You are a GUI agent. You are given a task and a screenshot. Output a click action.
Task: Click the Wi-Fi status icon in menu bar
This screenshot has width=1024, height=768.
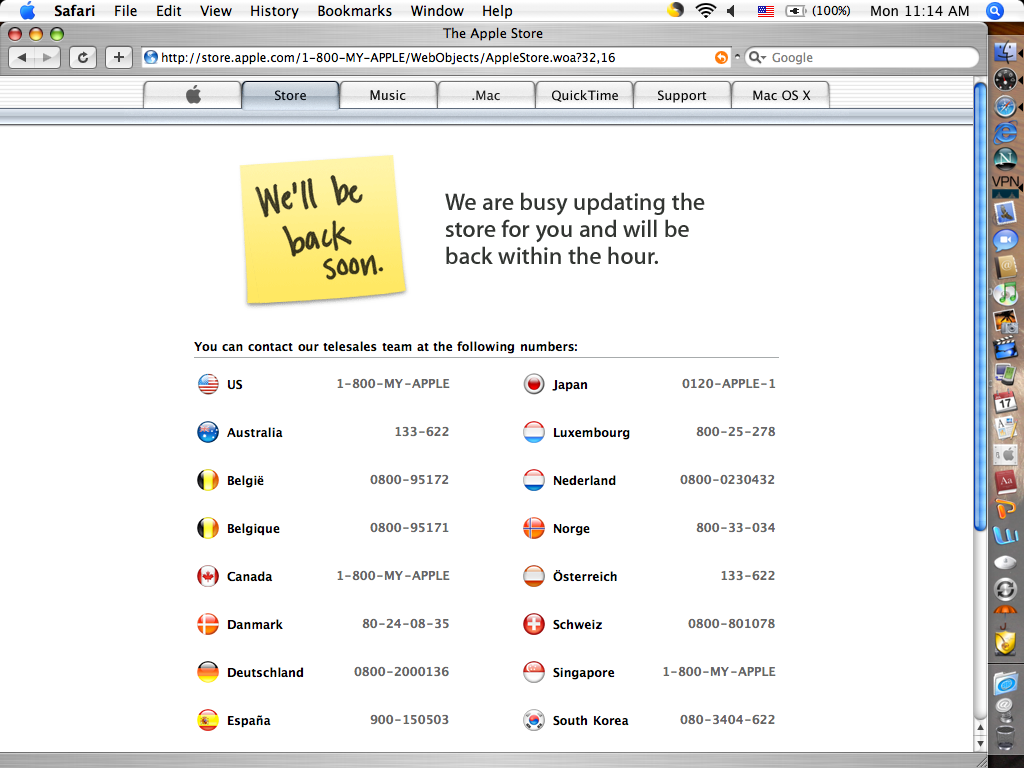[705, 10]
